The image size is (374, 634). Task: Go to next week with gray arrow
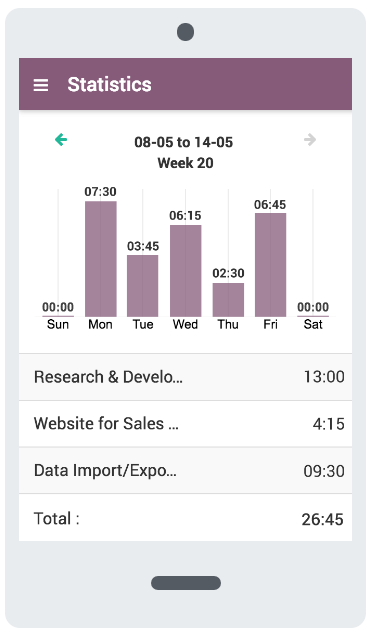pos(310,139)
